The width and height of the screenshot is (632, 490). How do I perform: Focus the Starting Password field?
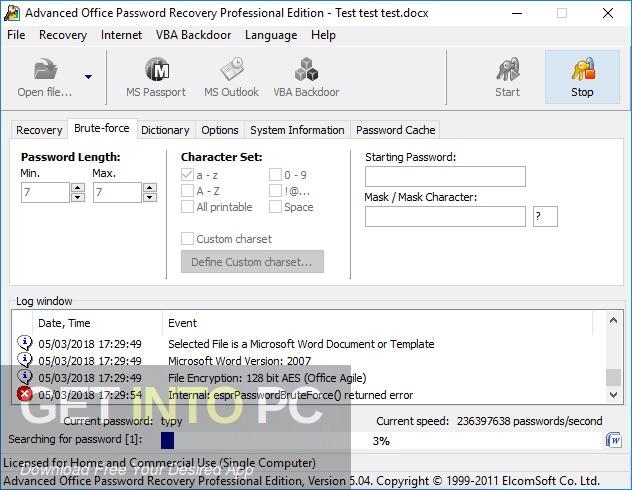click(445, 176)
